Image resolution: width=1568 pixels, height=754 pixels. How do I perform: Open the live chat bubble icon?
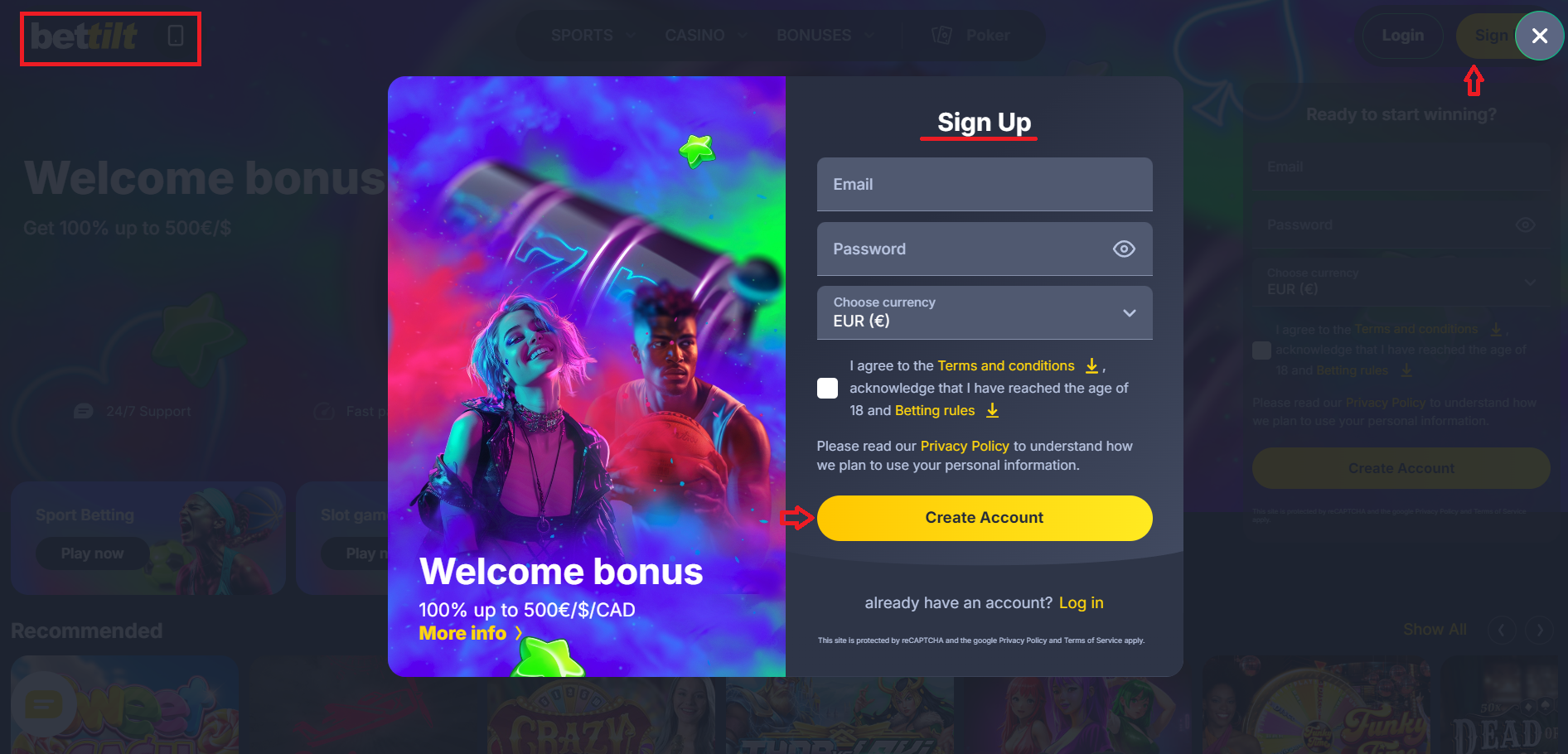[44, 705]
